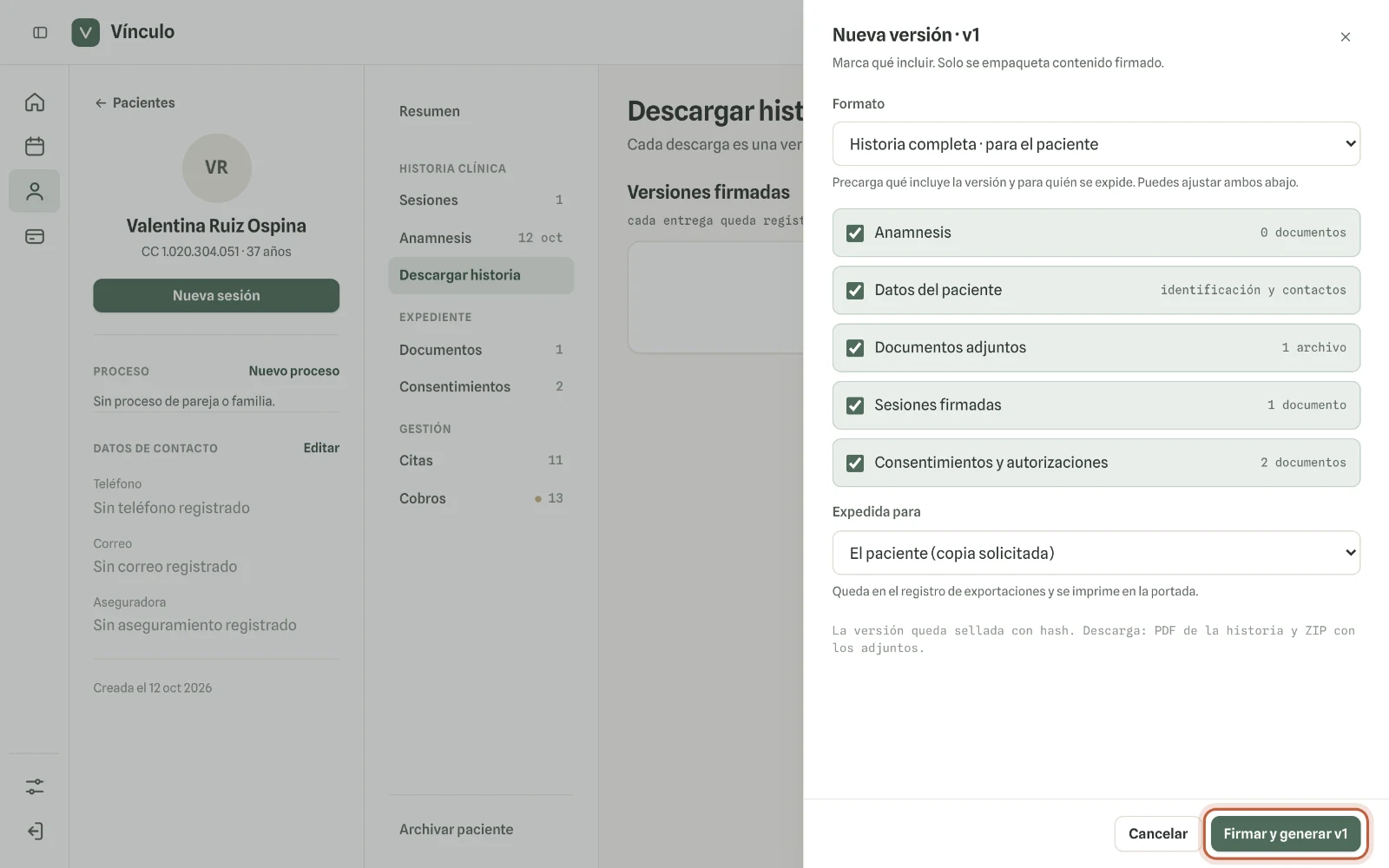The image size is (1389, 868).
Task: Uncheck Consentimientos y autorizaciones checkbox
Action: pos(855,463)
